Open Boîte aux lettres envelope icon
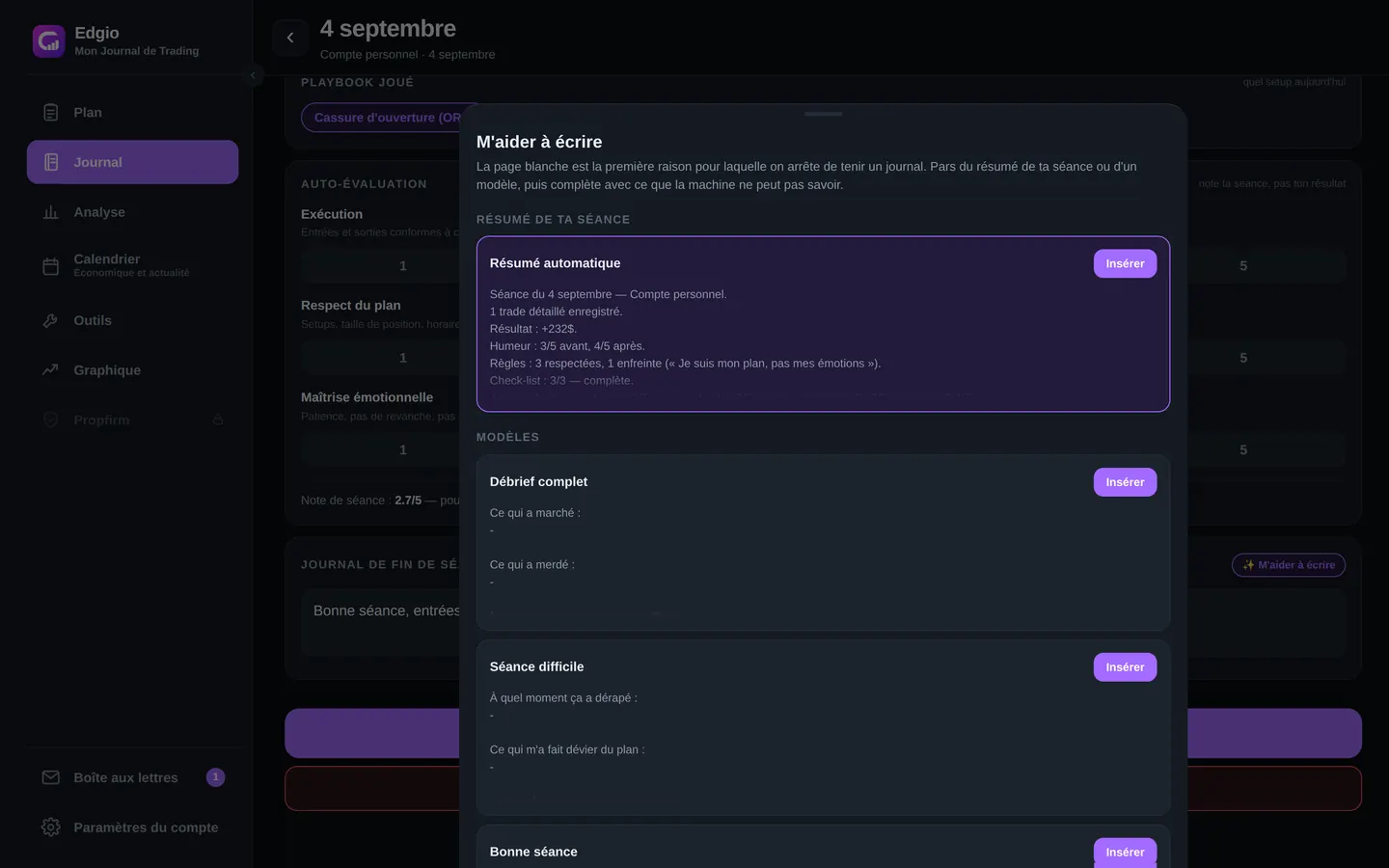This screenshot has width=1389, height=868. [x=51, y=777]
